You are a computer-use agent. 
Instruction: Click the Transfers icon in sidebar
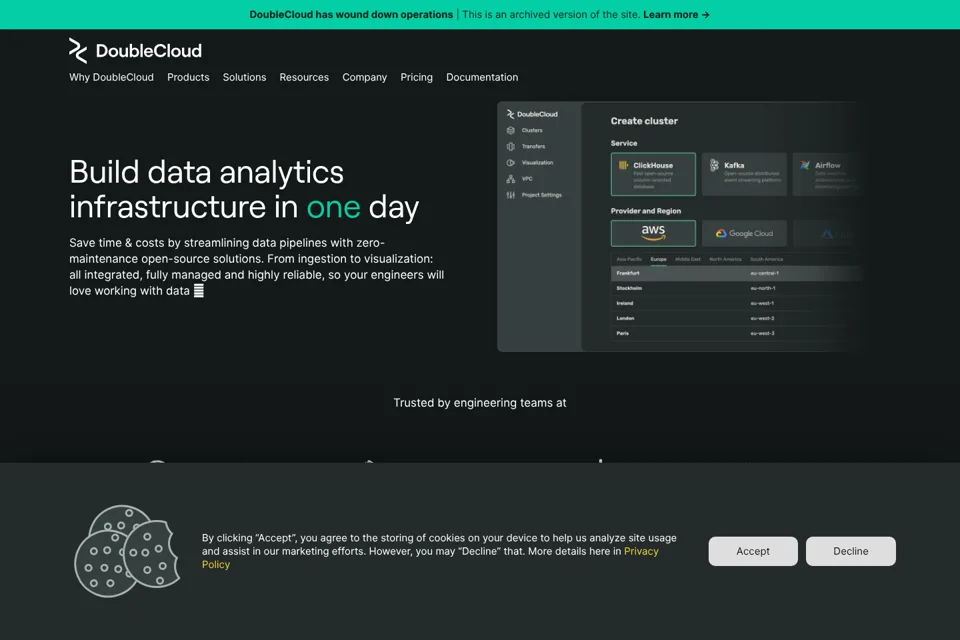[511, 146]
